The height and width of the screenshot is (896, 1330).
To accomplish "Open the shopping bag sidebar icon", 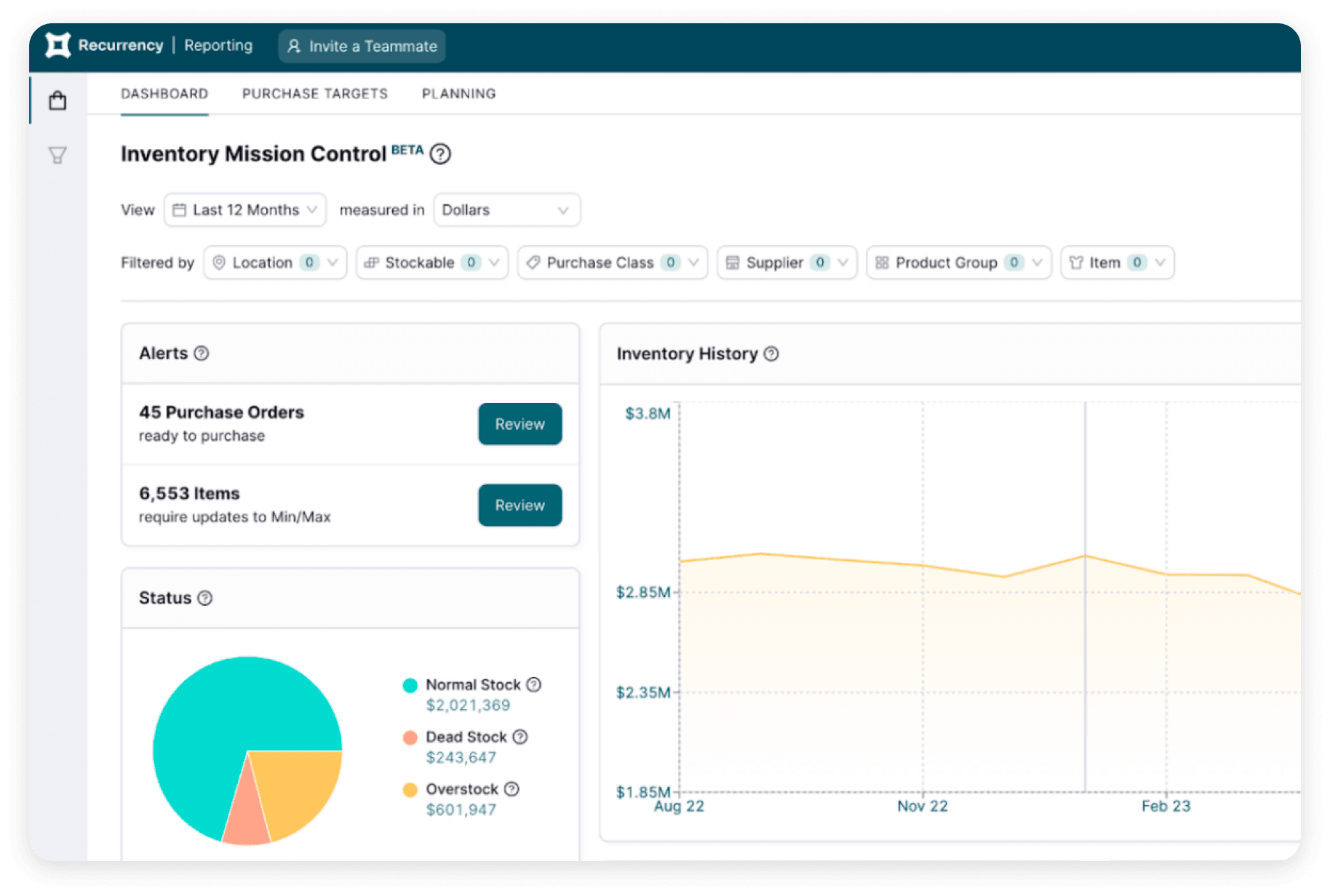I will coord(57,100).
